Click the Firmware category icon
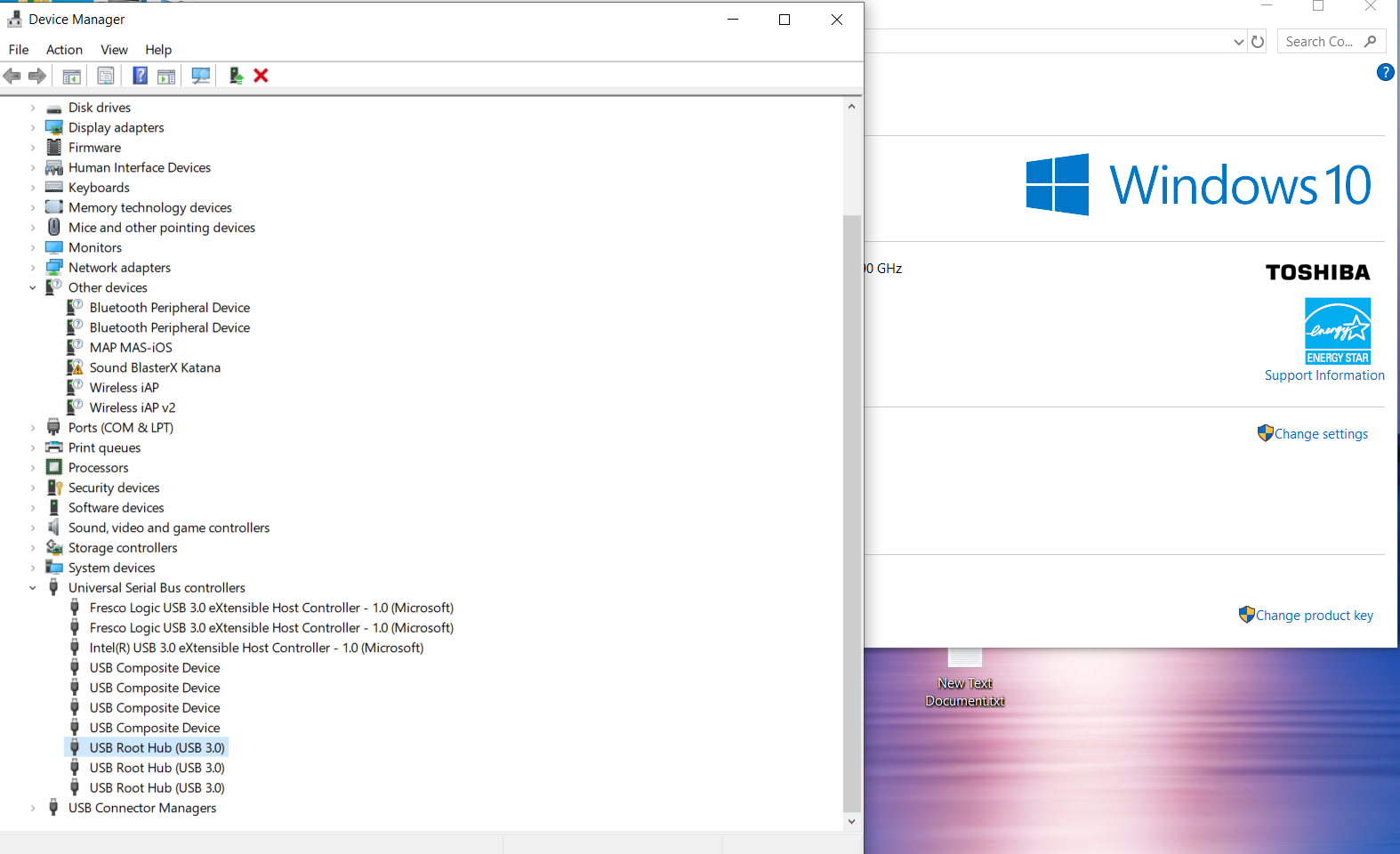The image size is (1400, 854). pos(54,148)
